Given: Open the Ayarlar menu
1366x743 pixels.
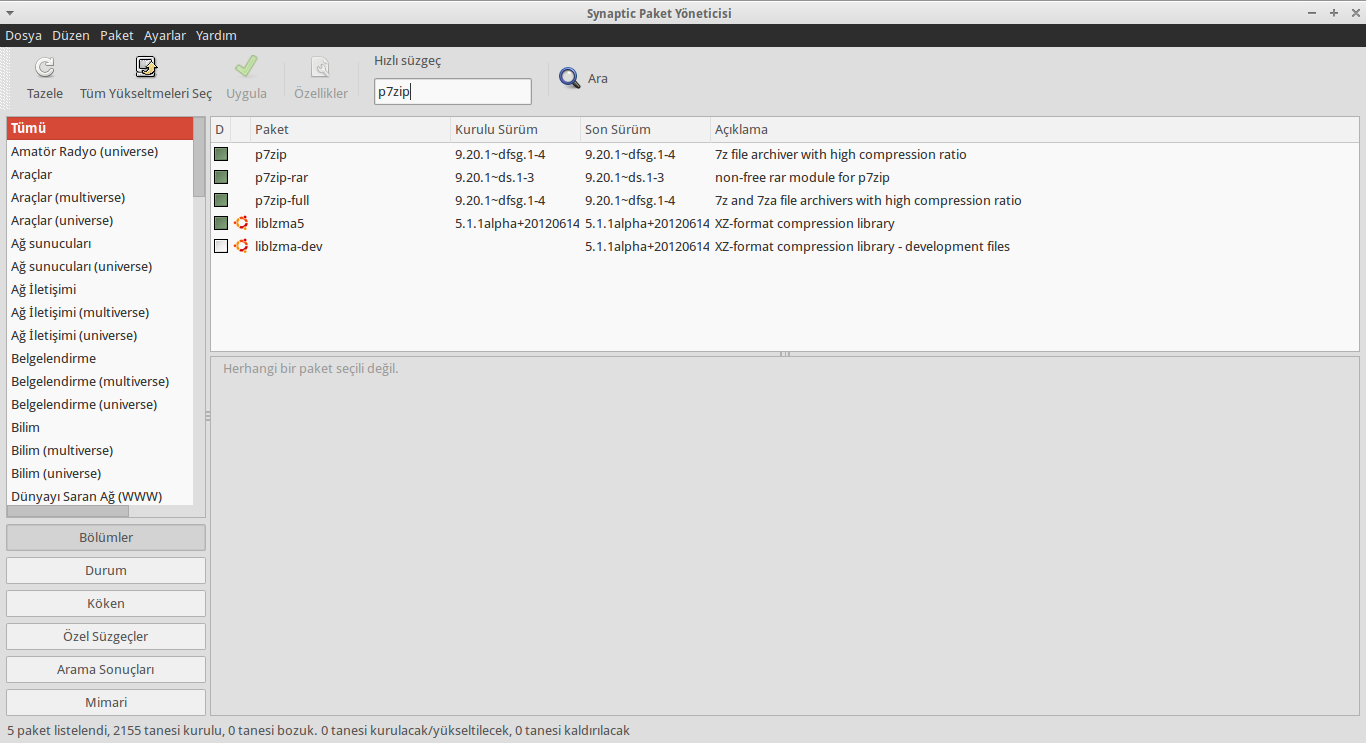Looking at the screenshot, I should [165, 35].
